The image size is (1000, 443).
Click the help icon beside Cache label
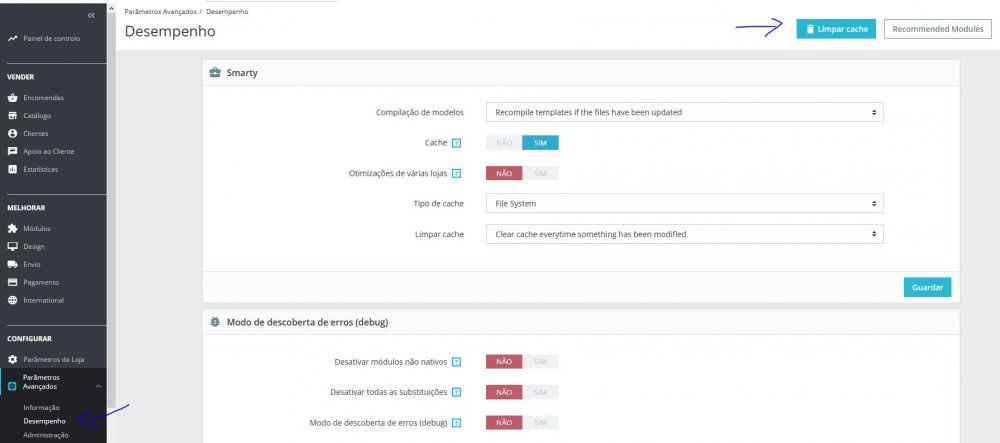click(x=456, y=143)
